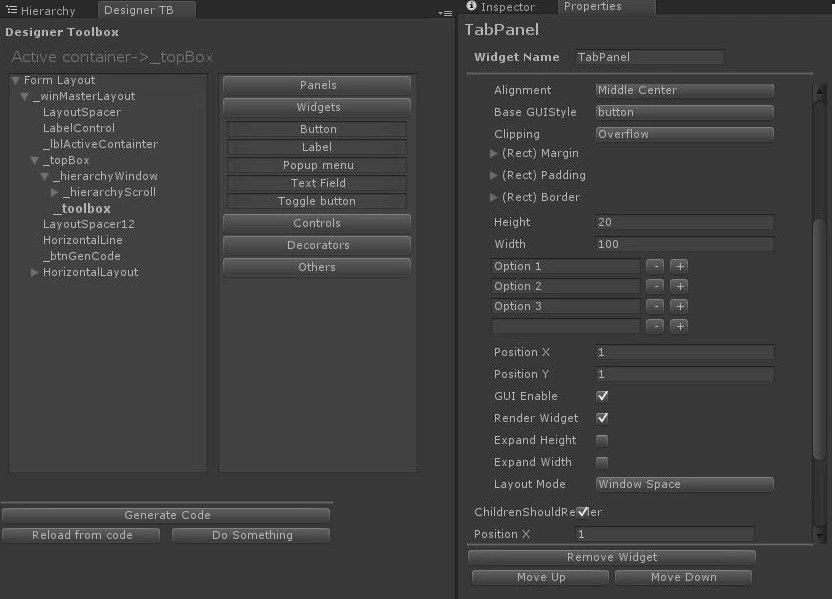This screenshot has width=835, height=599.
Task: Select LabelControl in the layout tree
Action: [x=78, y=128]
